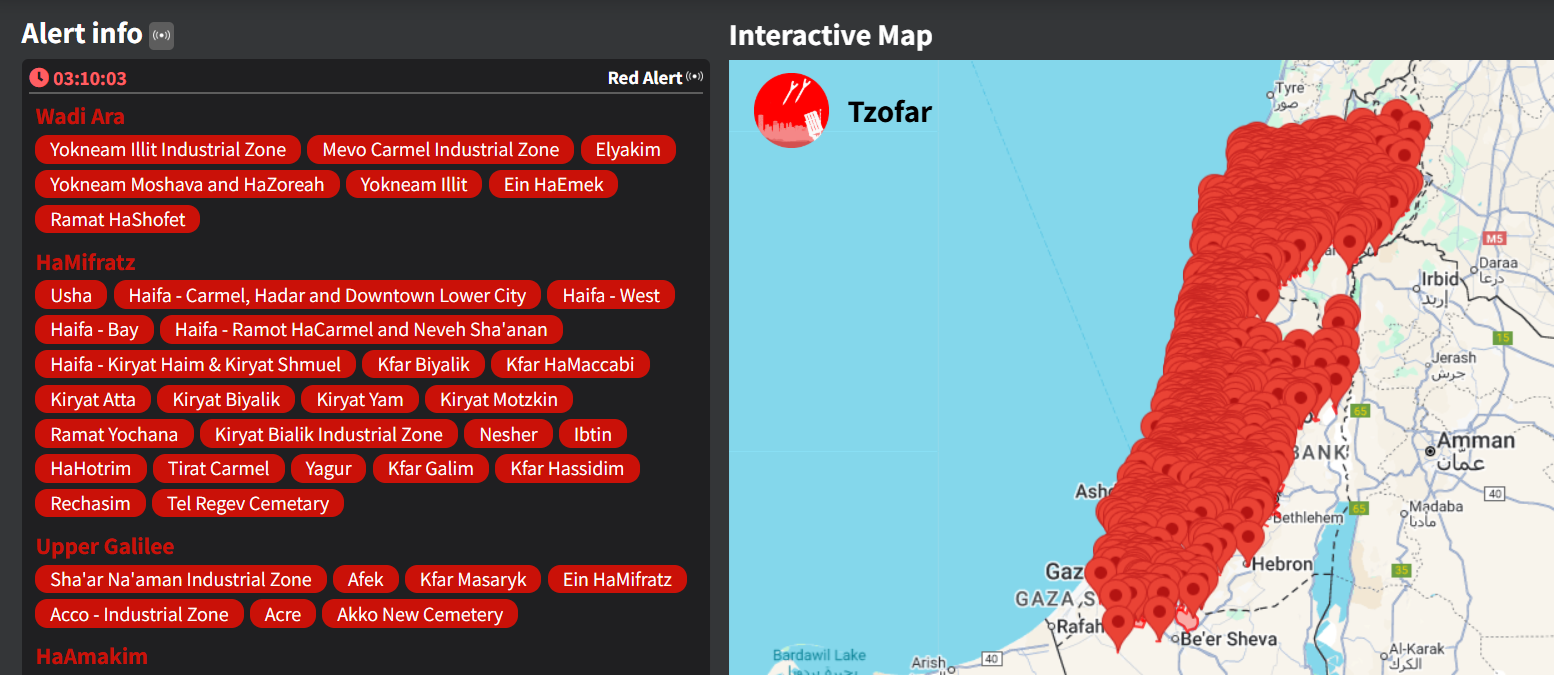Select the Acre tag
Screen dimensions: 1554x675
click(x=283, y=614)
